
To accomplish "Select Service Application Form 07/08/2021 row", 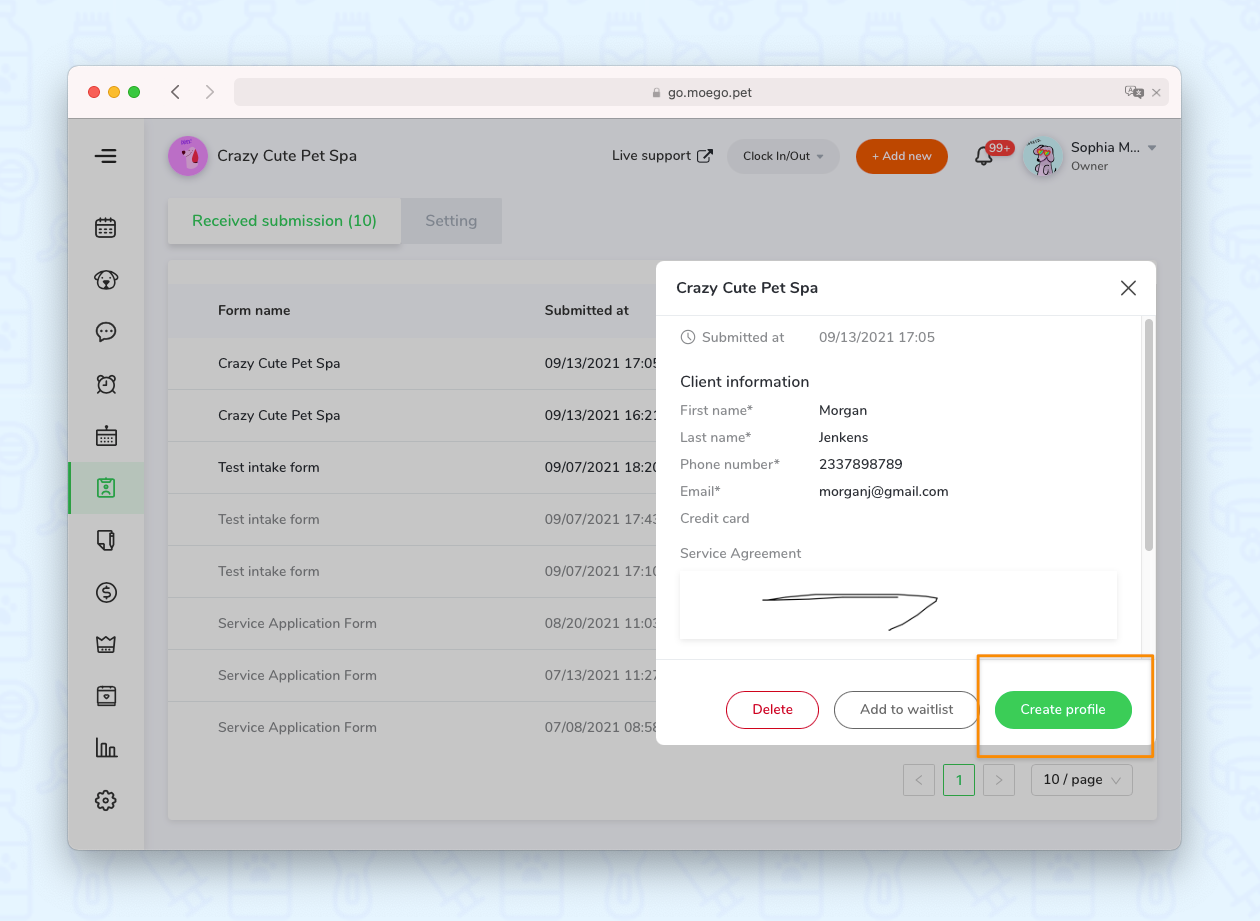I will pyautogui.click(x=412, y=728).
